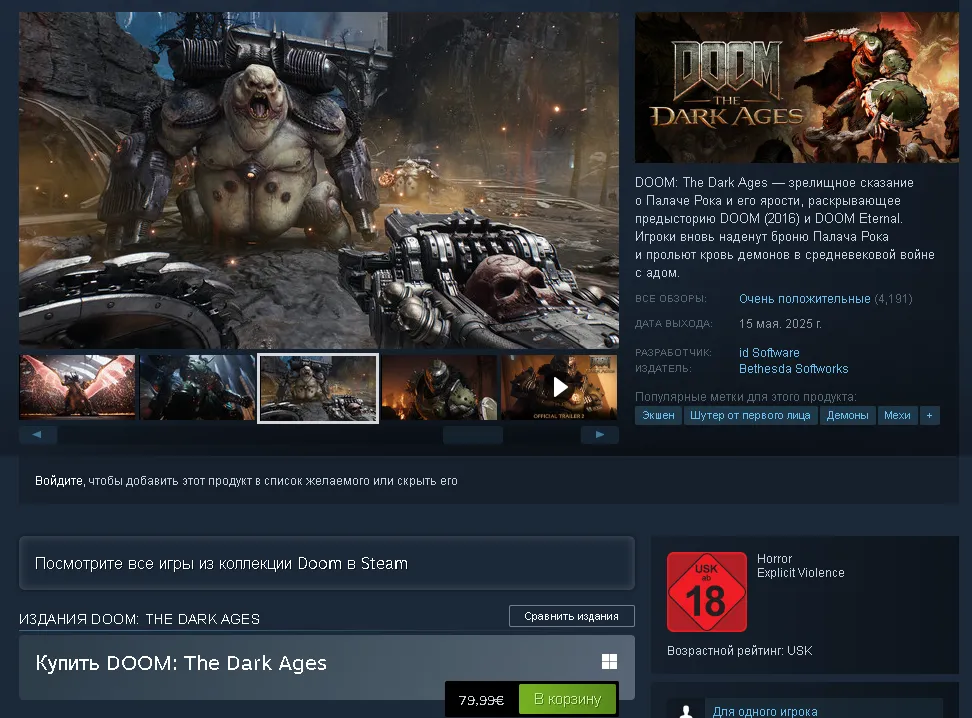Select the Мехи tag

897,415
